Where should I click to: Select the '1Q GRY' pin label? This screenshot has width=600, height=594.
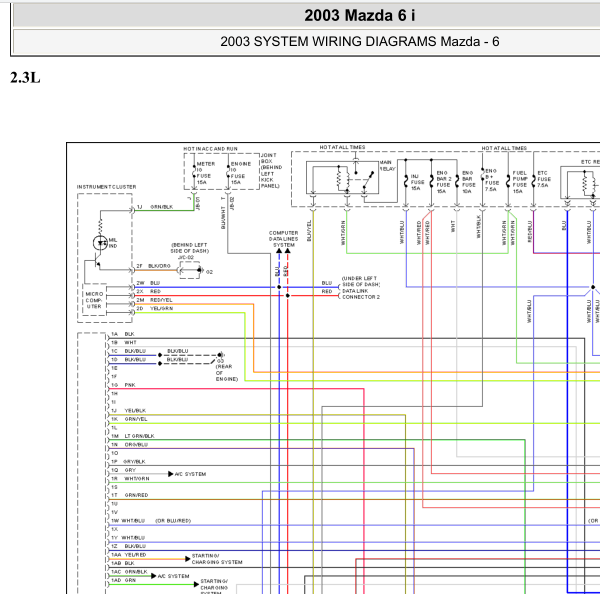[123, 470]
